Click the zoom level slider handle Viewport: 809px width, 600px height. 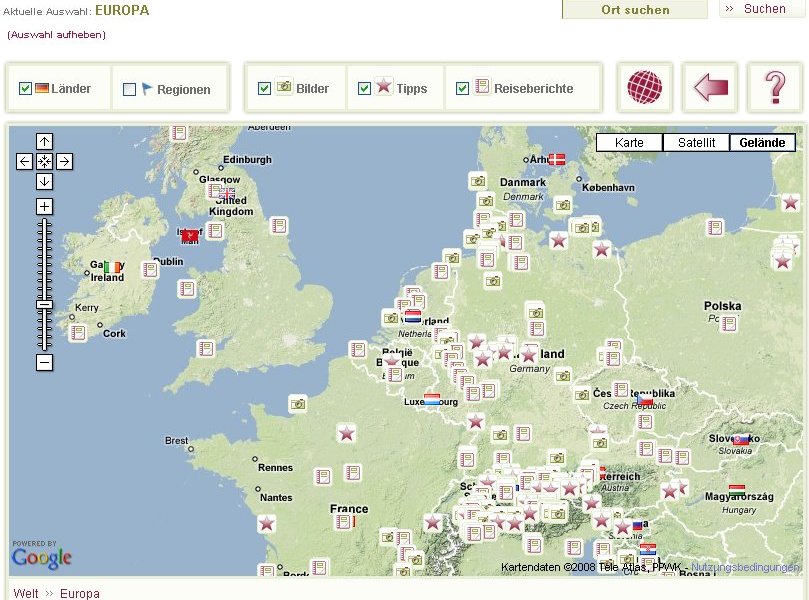click(x=45, y=304)
